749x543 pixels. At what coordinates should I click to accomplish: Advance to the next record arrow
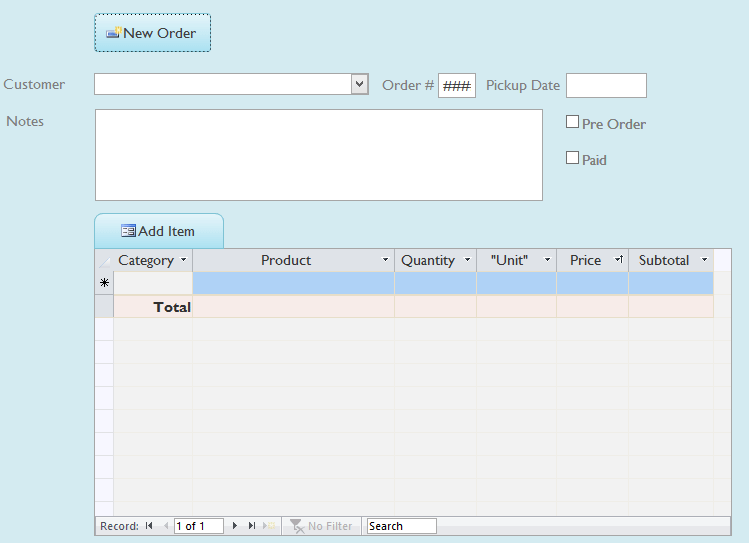point(235,526)
